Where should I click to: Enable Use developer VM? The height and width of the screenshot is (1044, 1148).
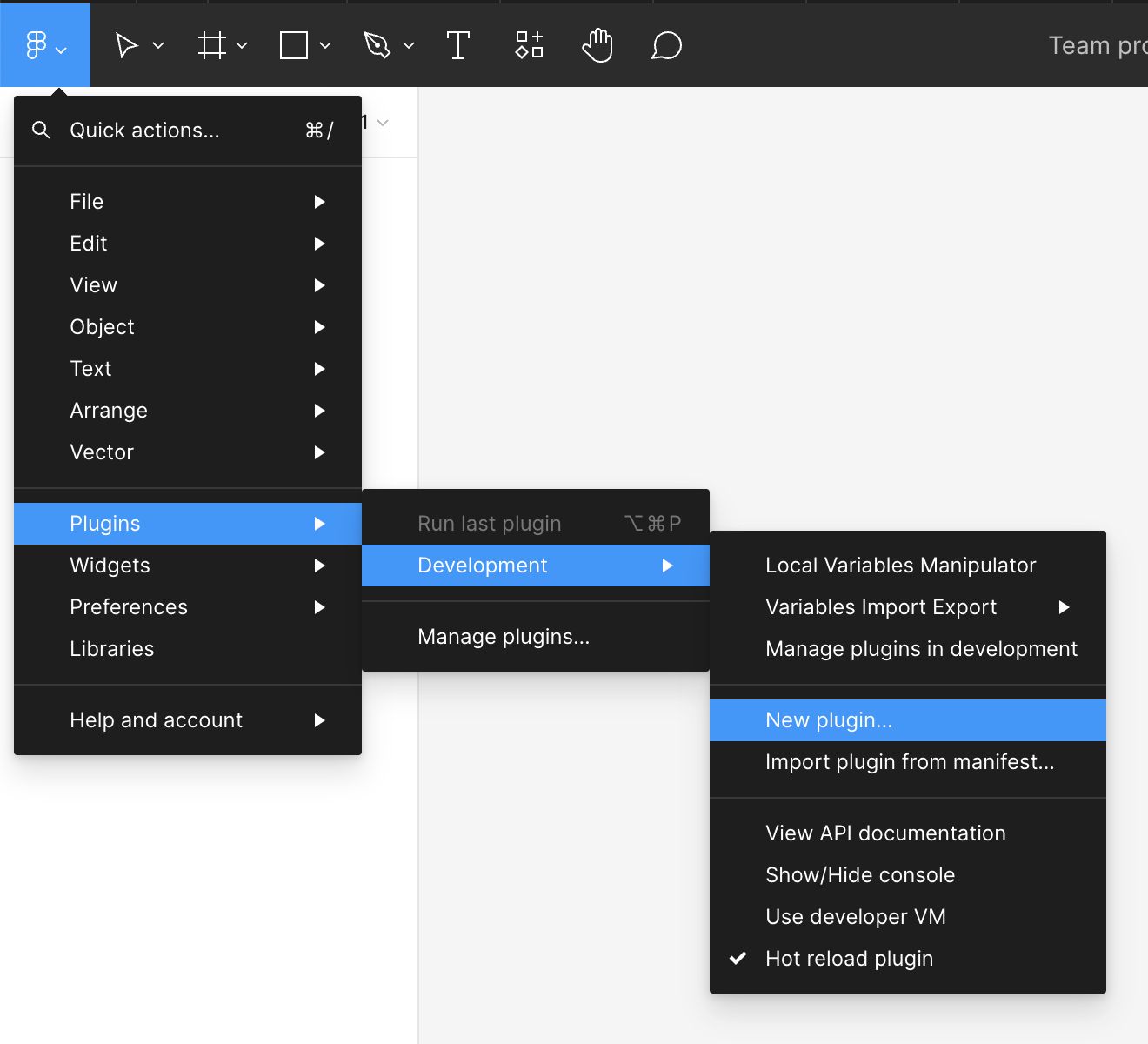click(855, 916)
